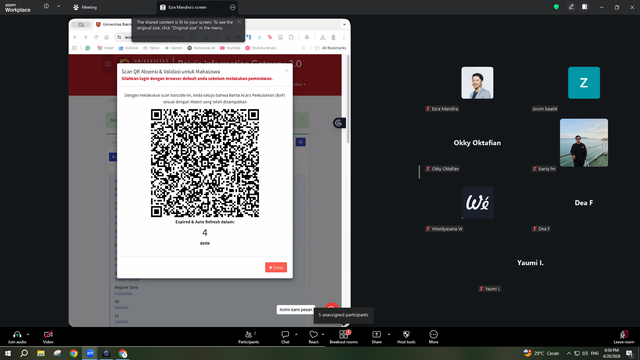Viewport: 640px width, 360px height.
Task: Click Grammarly floating icon
Action: pyautogui.click(x=338, y=123)
